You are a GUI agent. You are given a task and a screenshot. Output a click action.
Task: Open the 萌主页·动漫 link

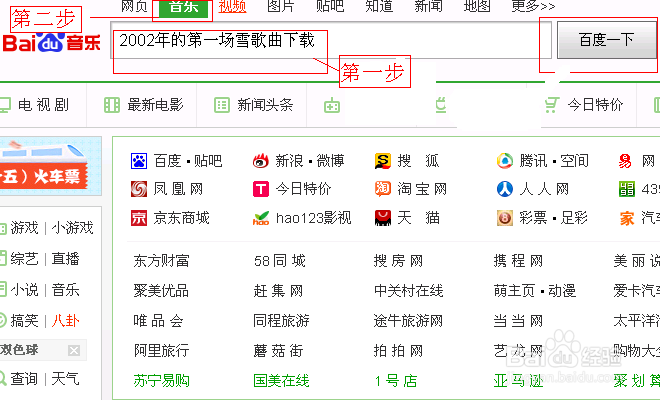(535, 291)
